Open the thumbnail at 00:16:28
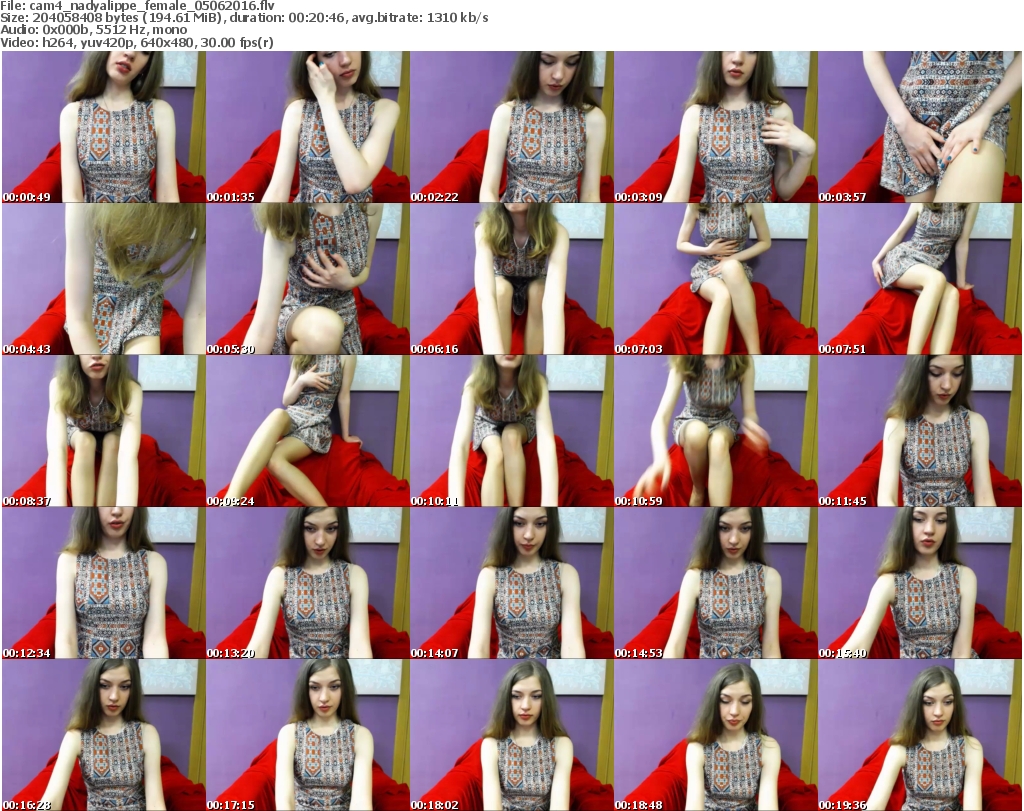This screenshot has width=1024, height=811. tap(103, 735)
